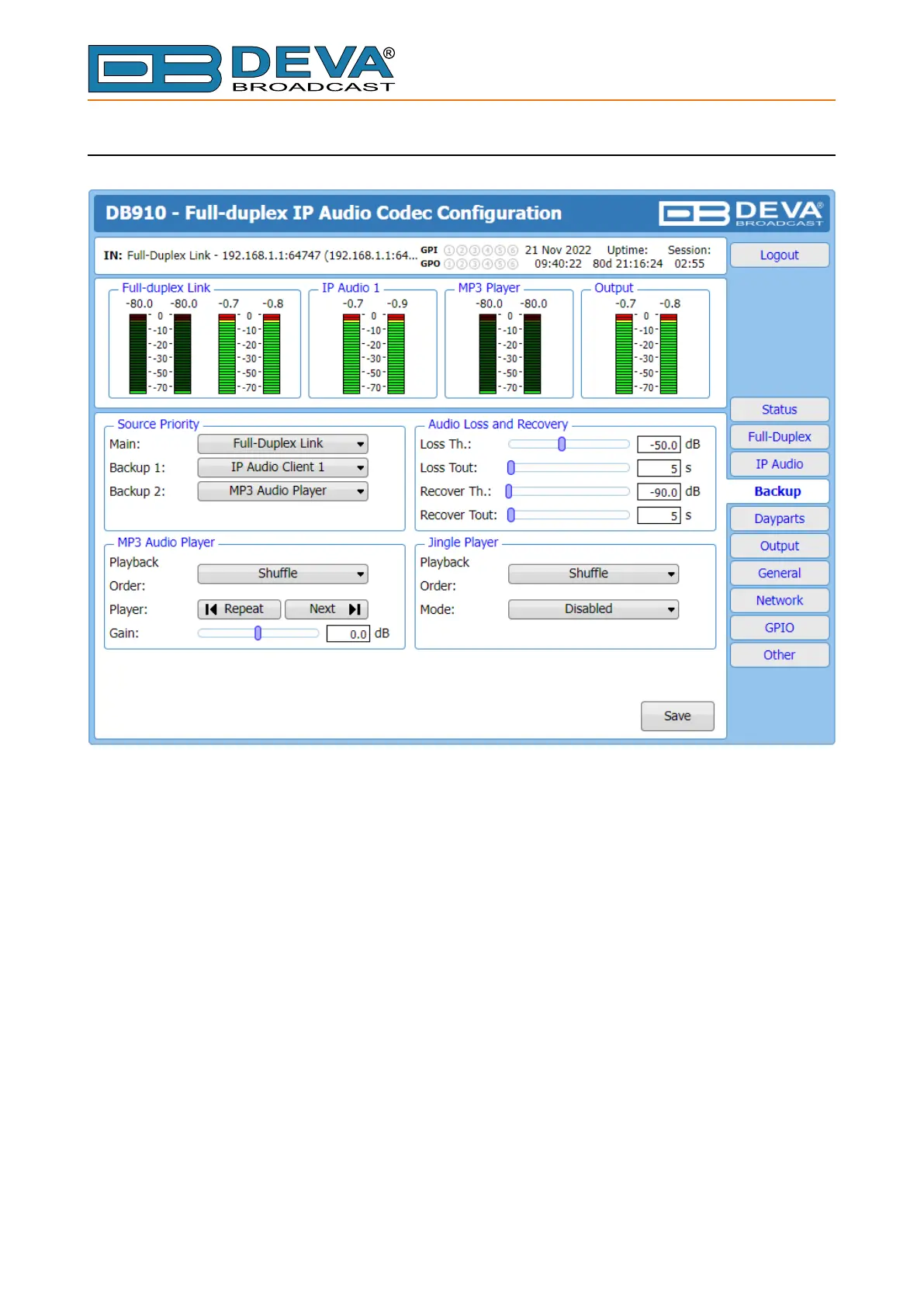924x1307 pixels.
Task: Click the 'Audio Loss and Recovery' group label
Action: click(498, 425)
